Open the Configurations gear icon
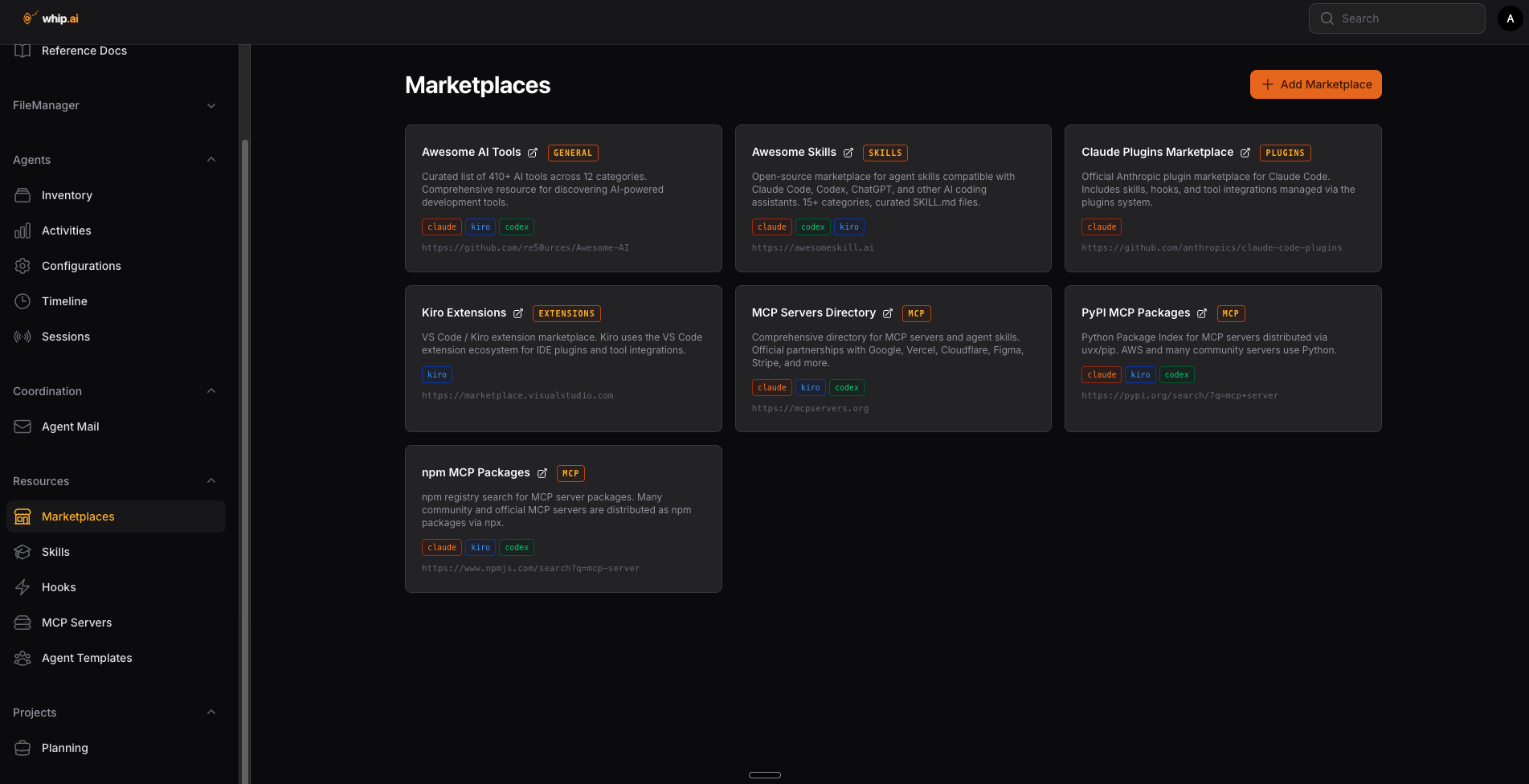The height and width of the screenshot is (784, 1529). (22, 266)
